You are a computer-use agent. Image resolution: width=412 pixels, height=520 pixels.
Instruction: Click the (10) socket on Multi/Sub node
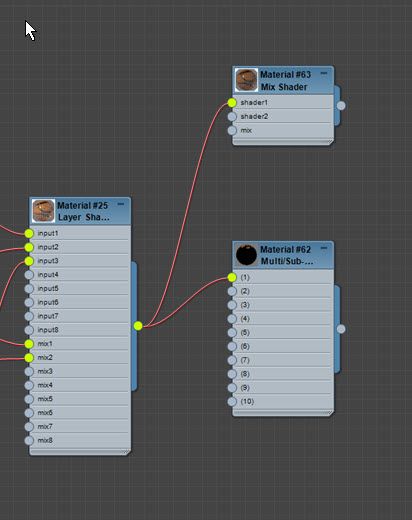point(232,402)
